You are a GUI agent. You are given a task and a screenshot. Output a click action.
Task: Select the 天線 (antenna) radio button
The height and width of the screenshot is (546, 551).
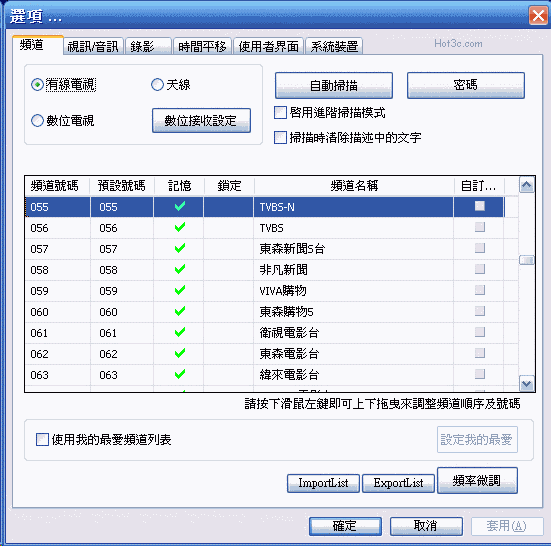[x=157, y=85]
